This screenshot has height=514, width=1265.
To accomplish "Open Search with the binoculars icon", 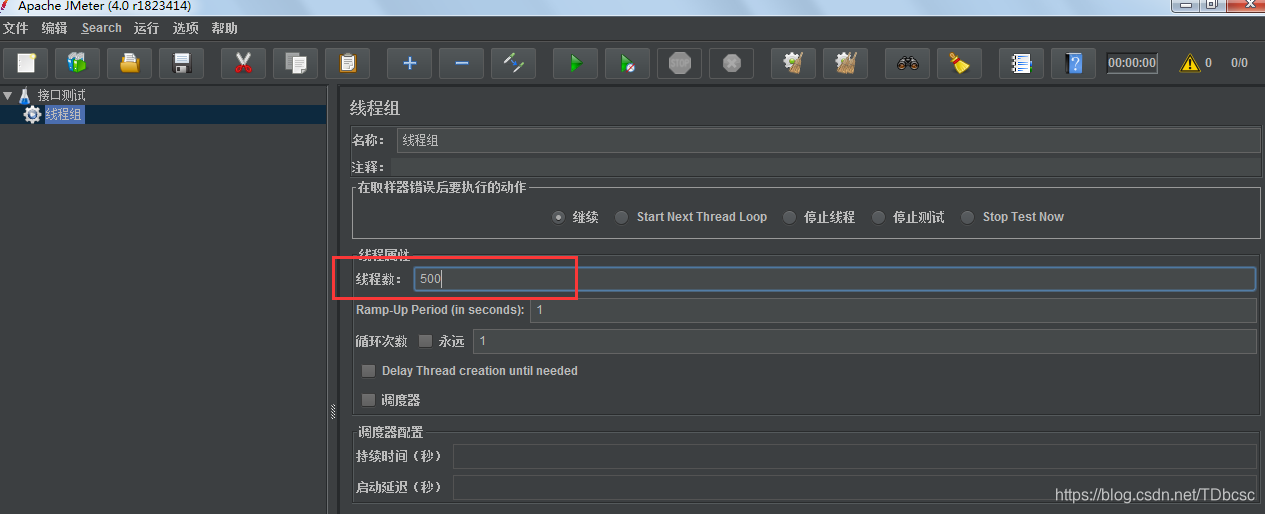I will pyautogui.click(x=908, y=63).
